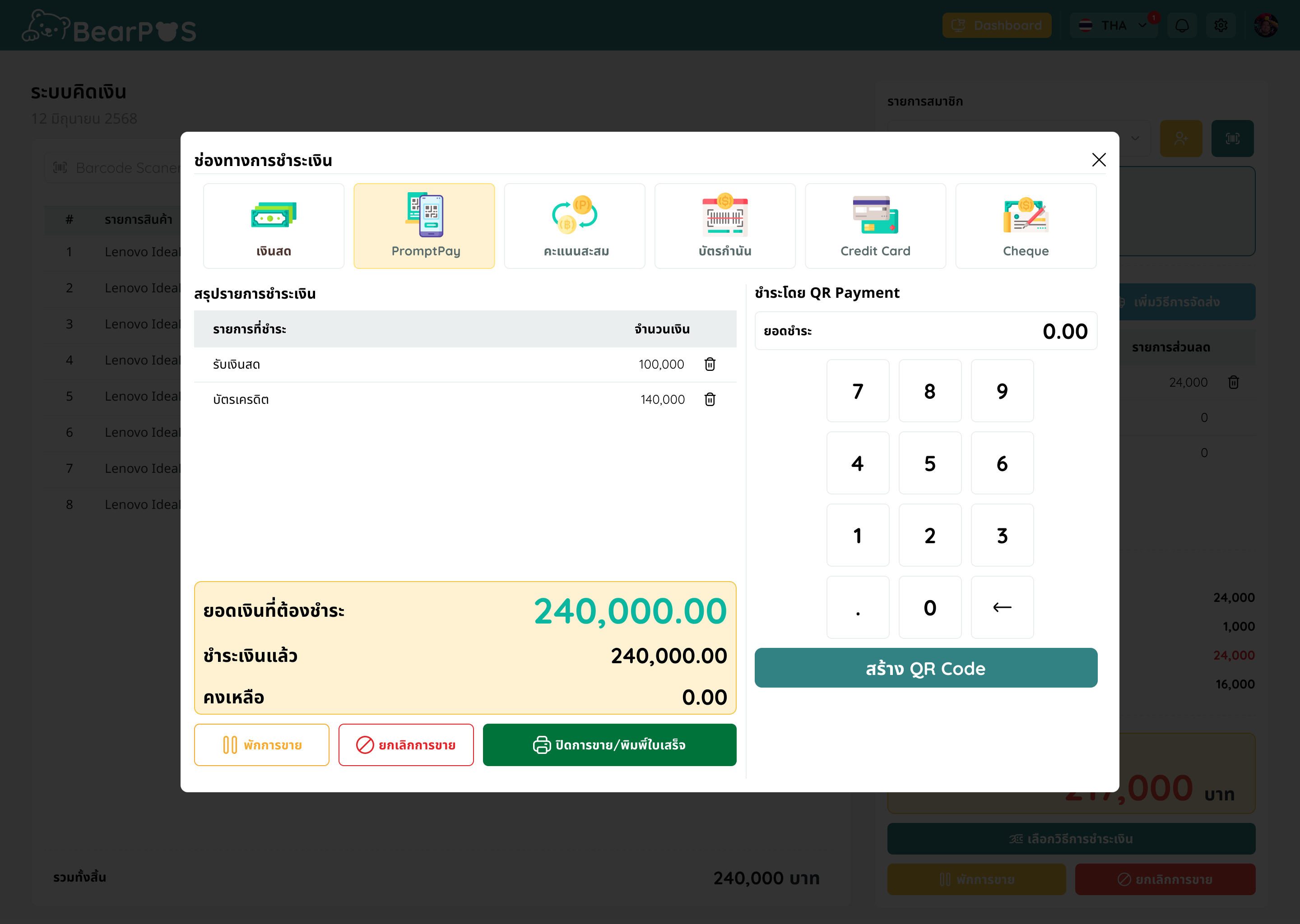This screenshot has width=1300, height=924.
Task: Tap keypad digit 6
Action: [1003, 463]
